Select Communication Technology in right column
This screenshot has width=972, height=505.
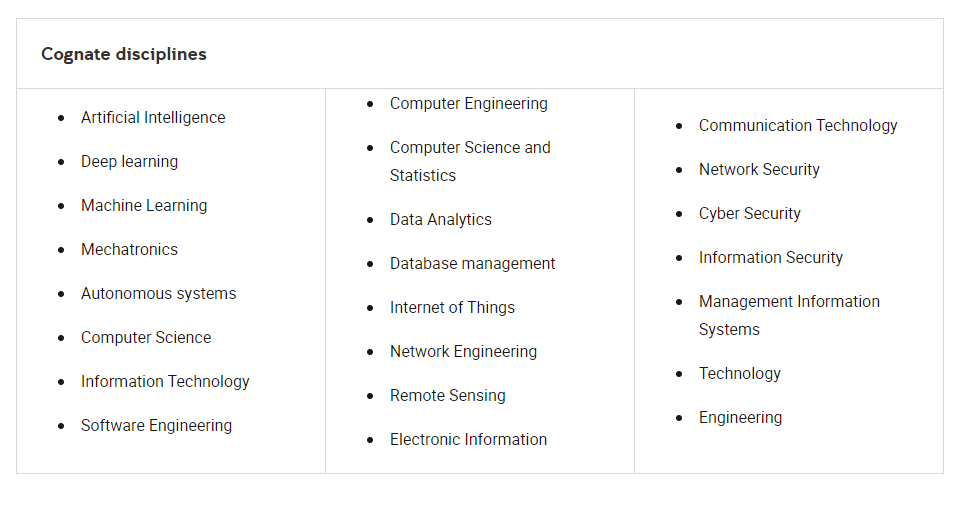(x=798, y=126)
